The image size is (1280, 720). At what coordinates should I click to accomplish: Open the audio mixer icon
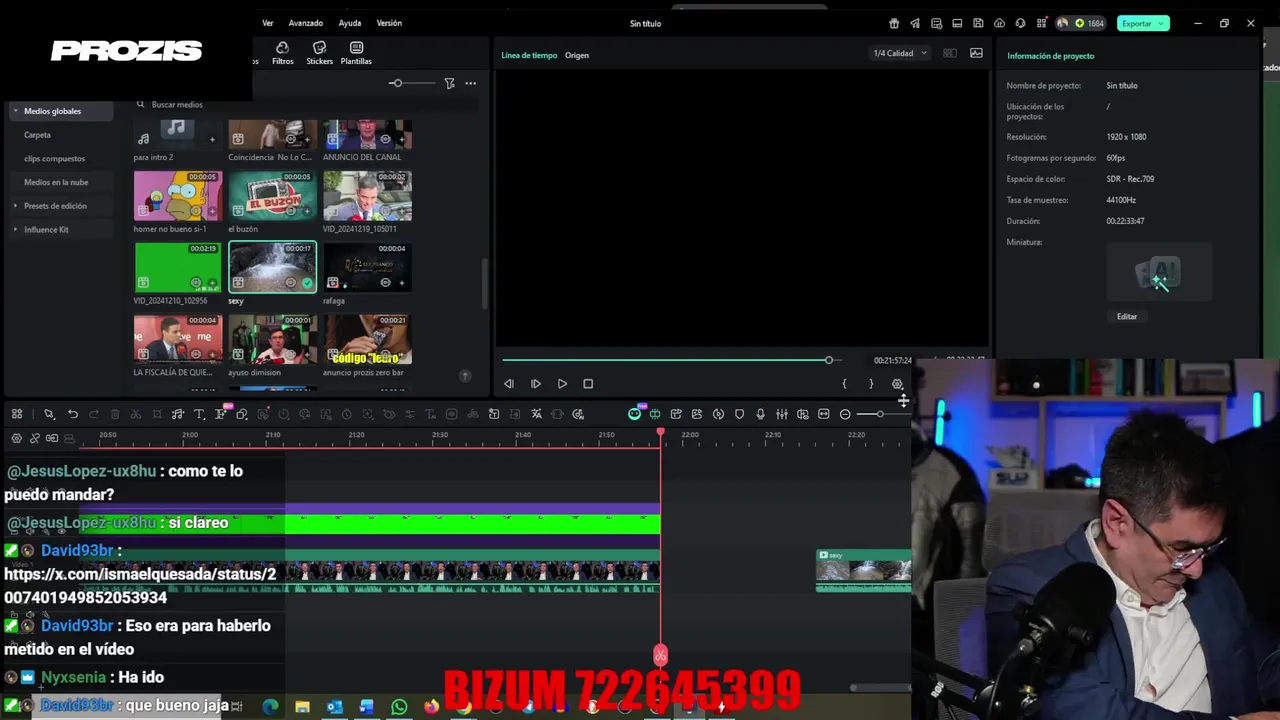coord(782,414)
